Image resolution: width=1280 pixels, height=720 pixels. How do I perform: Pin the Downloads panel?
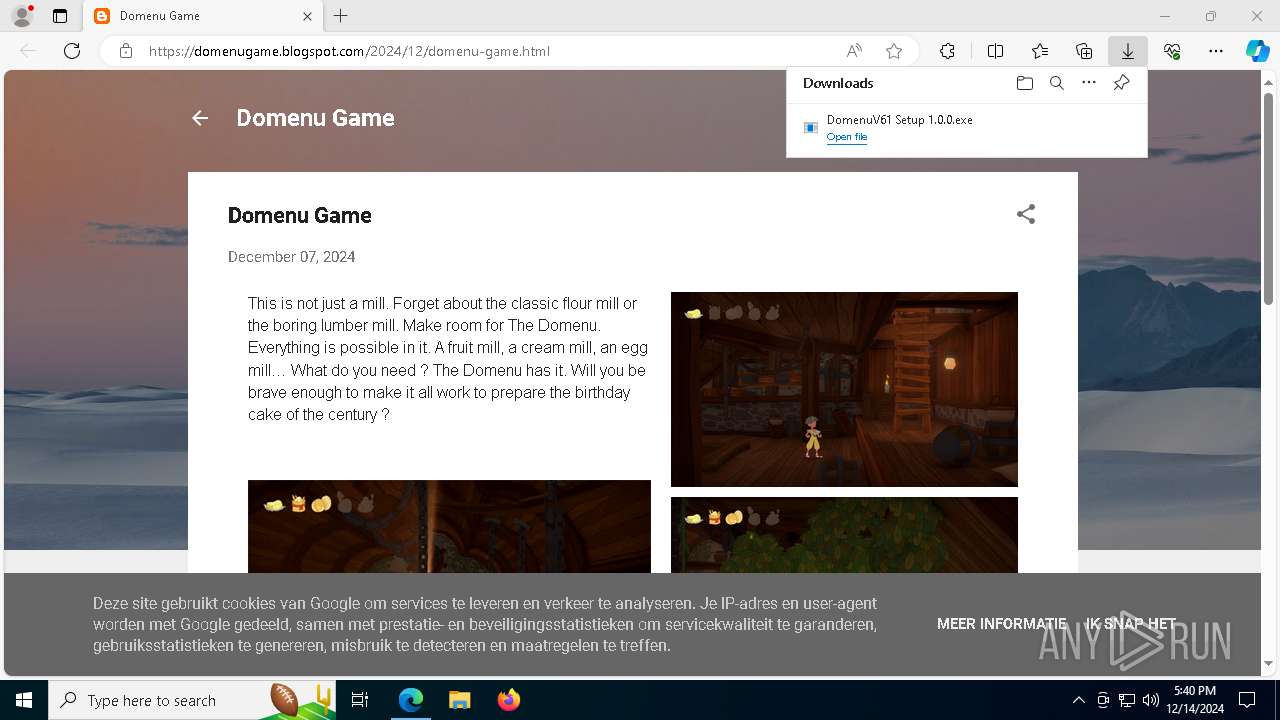pyautogui.click(x=1121, y=83)
